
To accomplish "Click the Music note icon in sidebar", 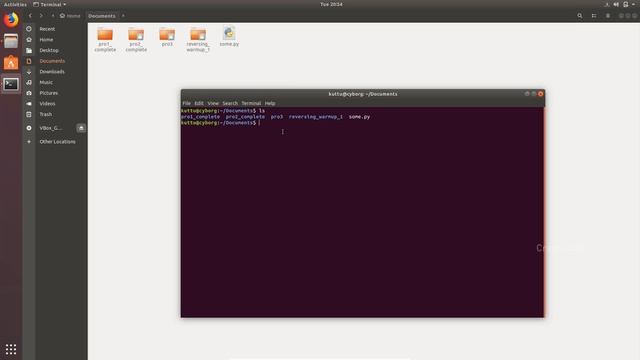I will 29,82.
